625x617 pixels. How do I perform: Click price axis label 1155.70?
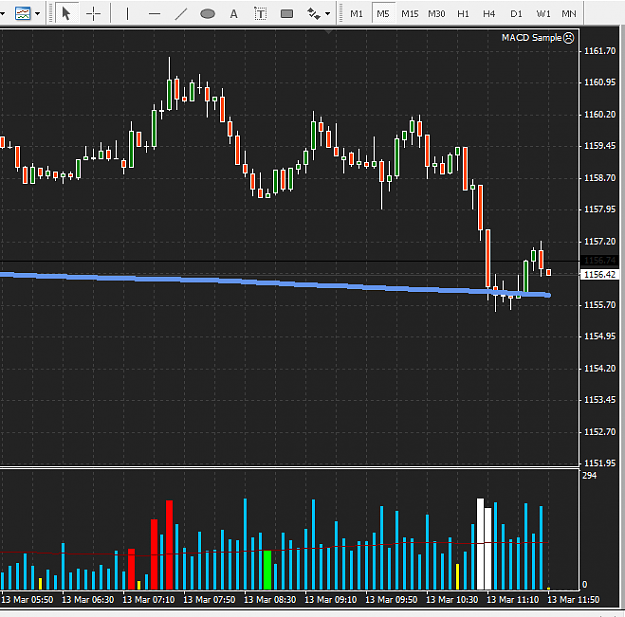600,305
